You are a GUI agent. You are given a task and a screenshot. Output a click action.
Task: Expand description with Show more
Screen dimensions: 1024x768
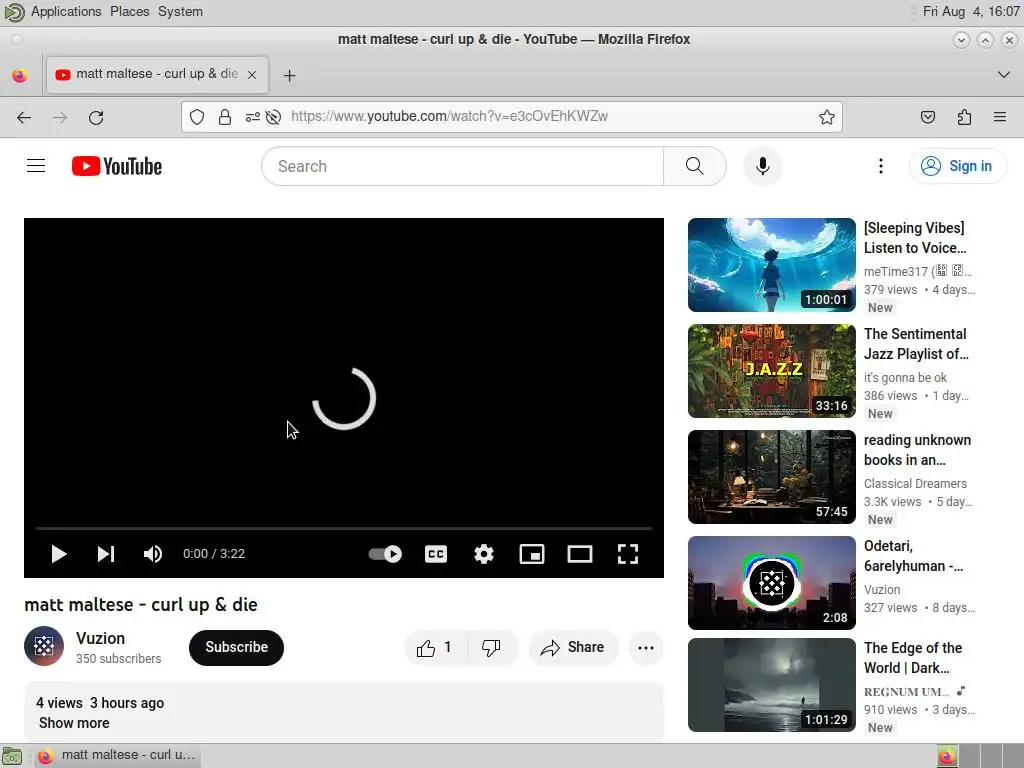[x=74, y=723]
